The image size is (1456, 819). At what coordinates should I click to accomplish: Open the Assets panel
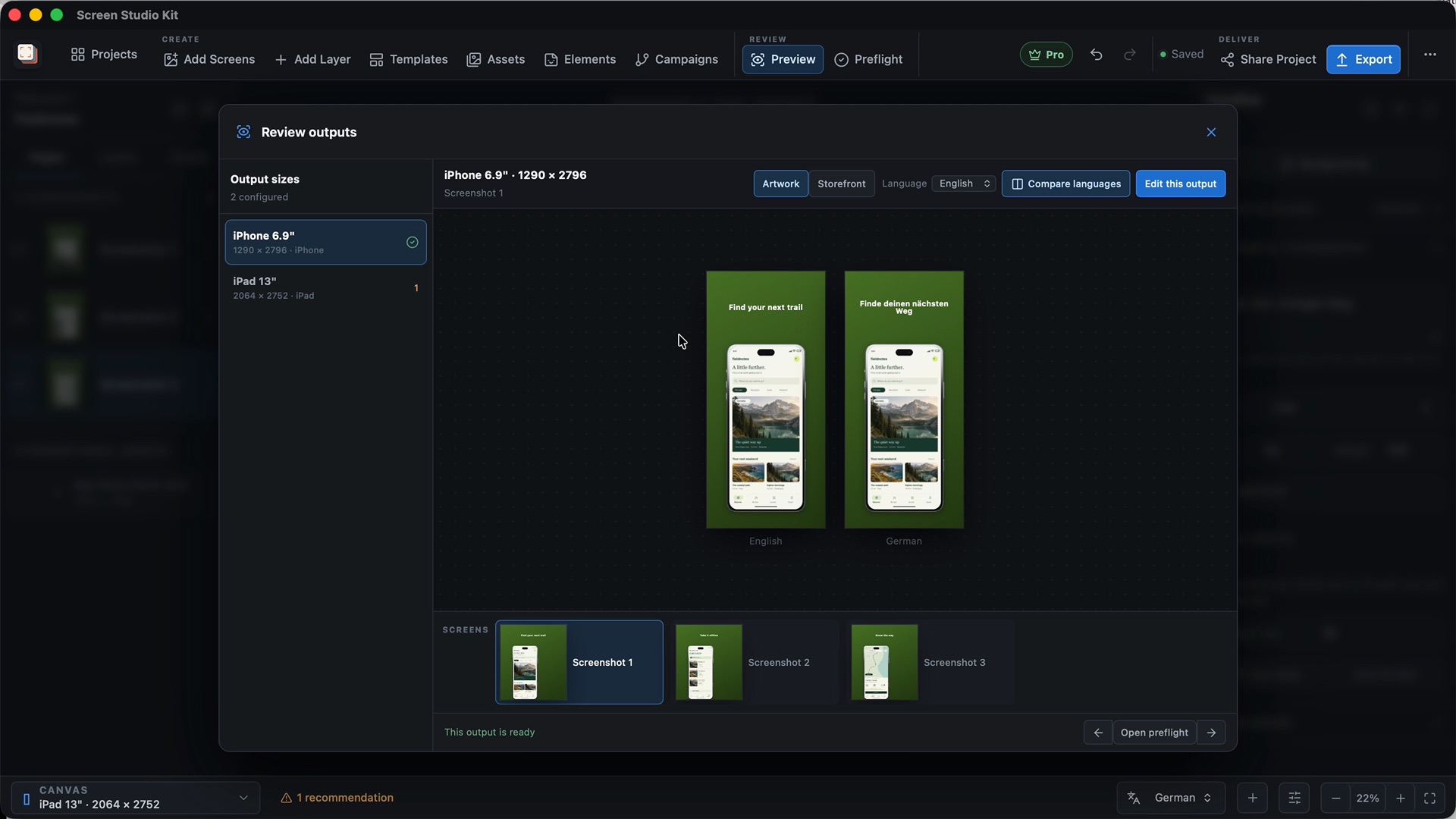496,59
